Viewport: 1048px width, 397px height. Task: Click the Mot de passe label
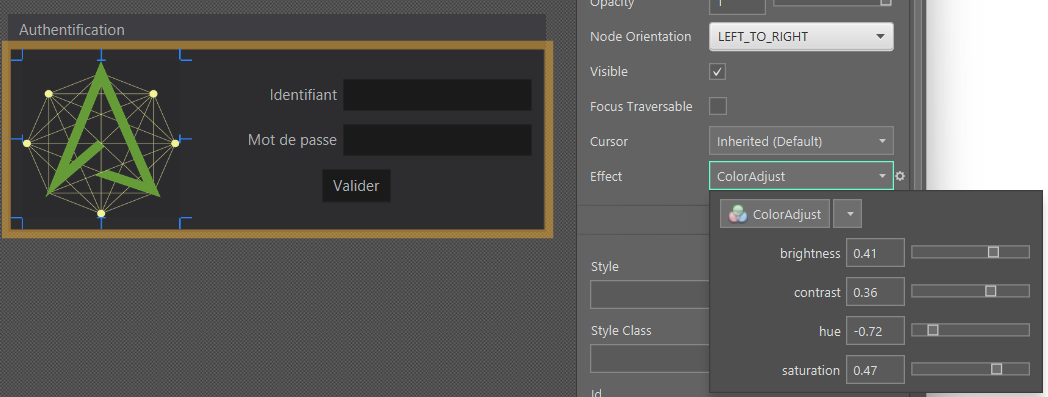pyautogui.click(x=292, y=140)
